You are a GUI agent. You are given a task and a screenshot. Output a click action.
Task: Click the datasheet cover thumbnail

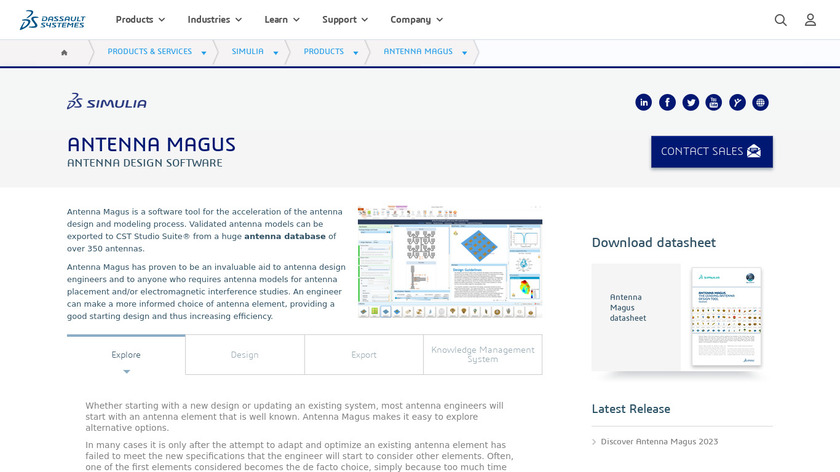pos(726,317)
